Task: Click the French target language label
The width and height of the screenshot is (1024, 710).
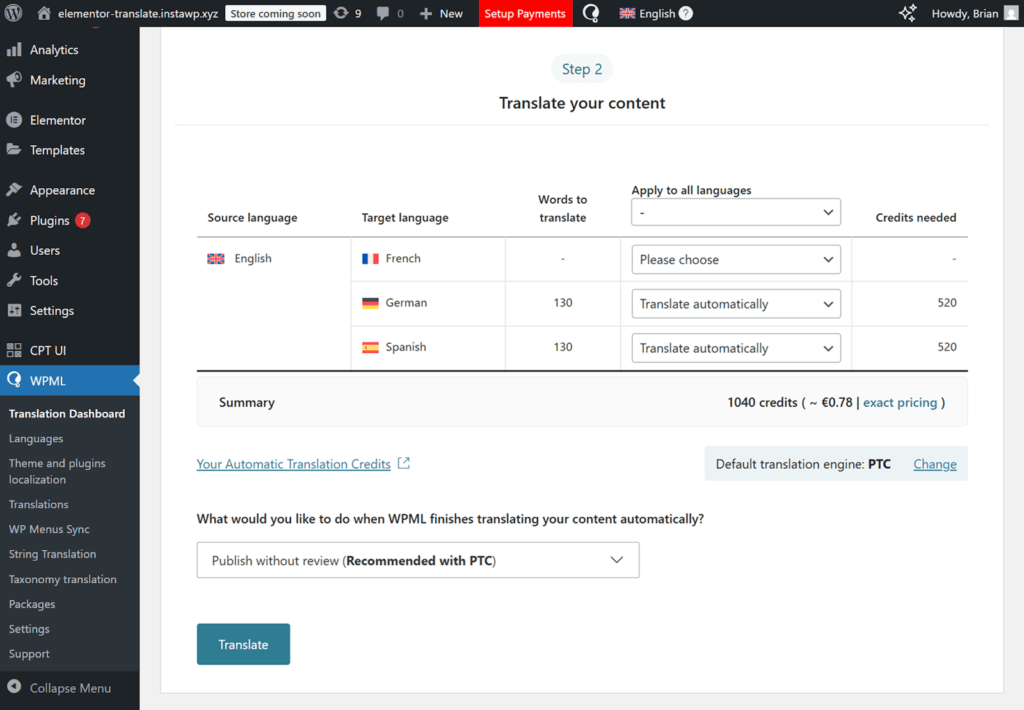Action: [403, 258]
